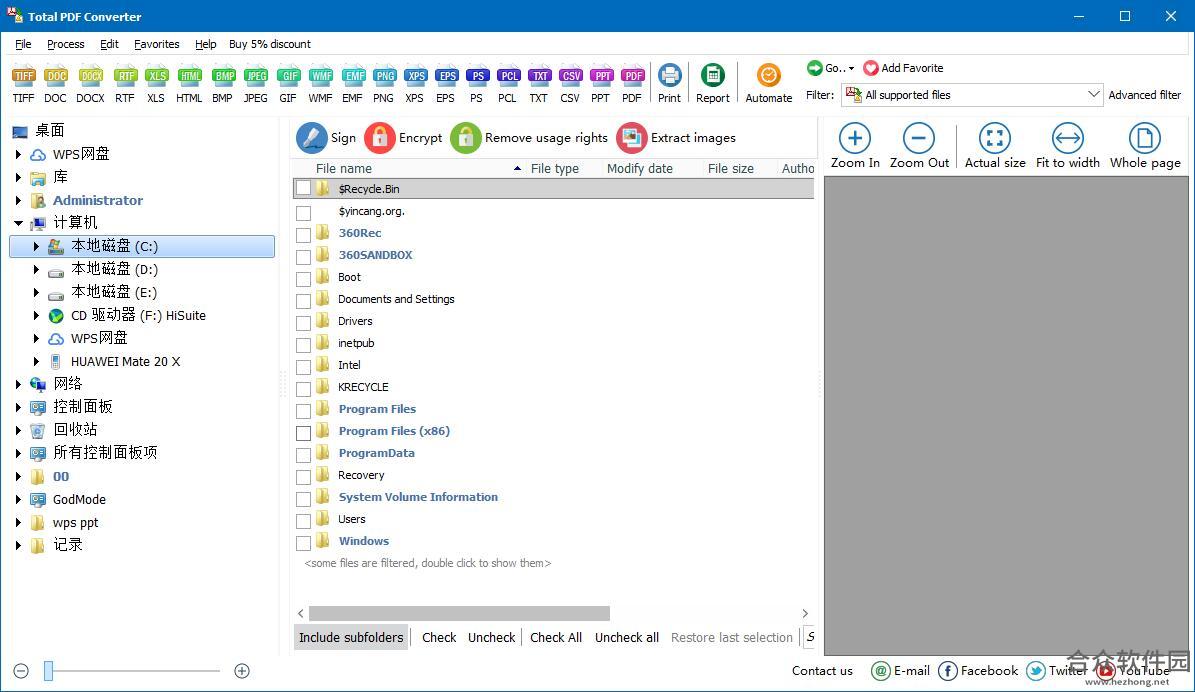Check the 360Rec folder box
Screen dimensions: 1195x692
303,234
